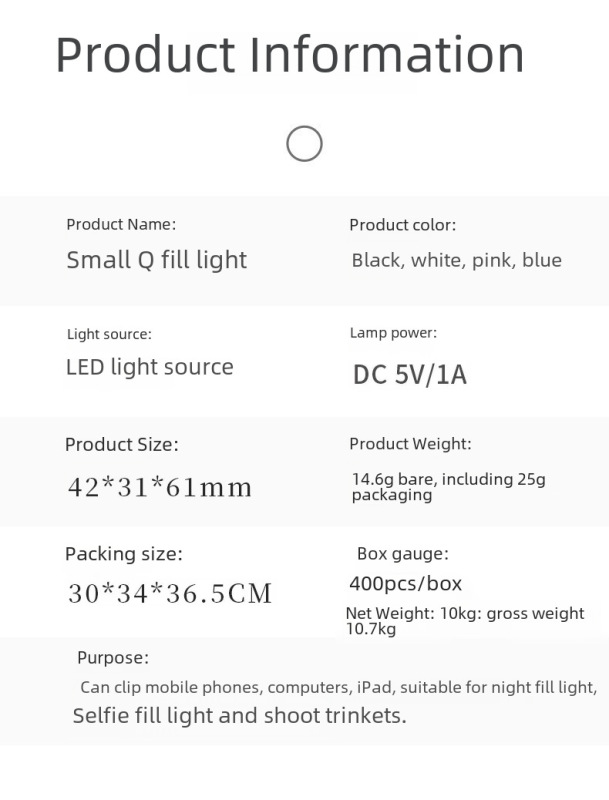This screenshot has width=609, height=800.
Task: Click the Lamp power label
Action: pos(393,333)
